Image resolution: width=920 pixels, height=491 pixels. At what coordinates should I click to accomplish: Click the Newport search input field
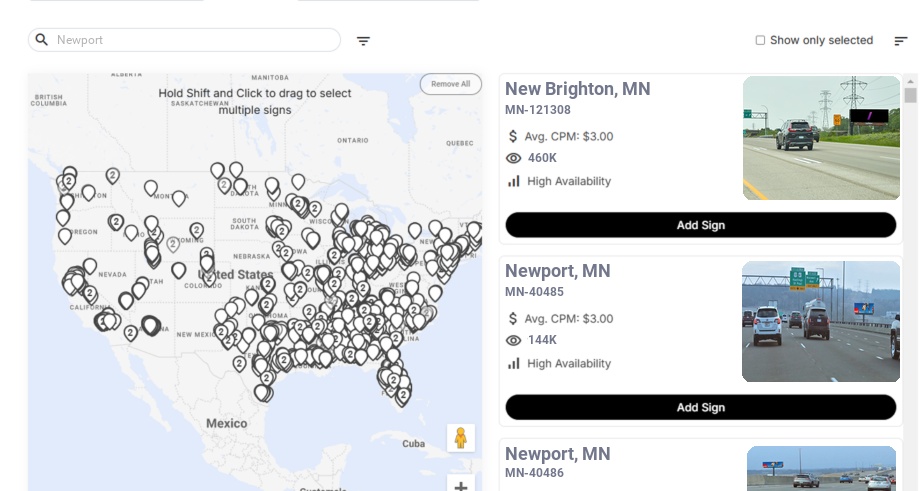pos(195,40)
